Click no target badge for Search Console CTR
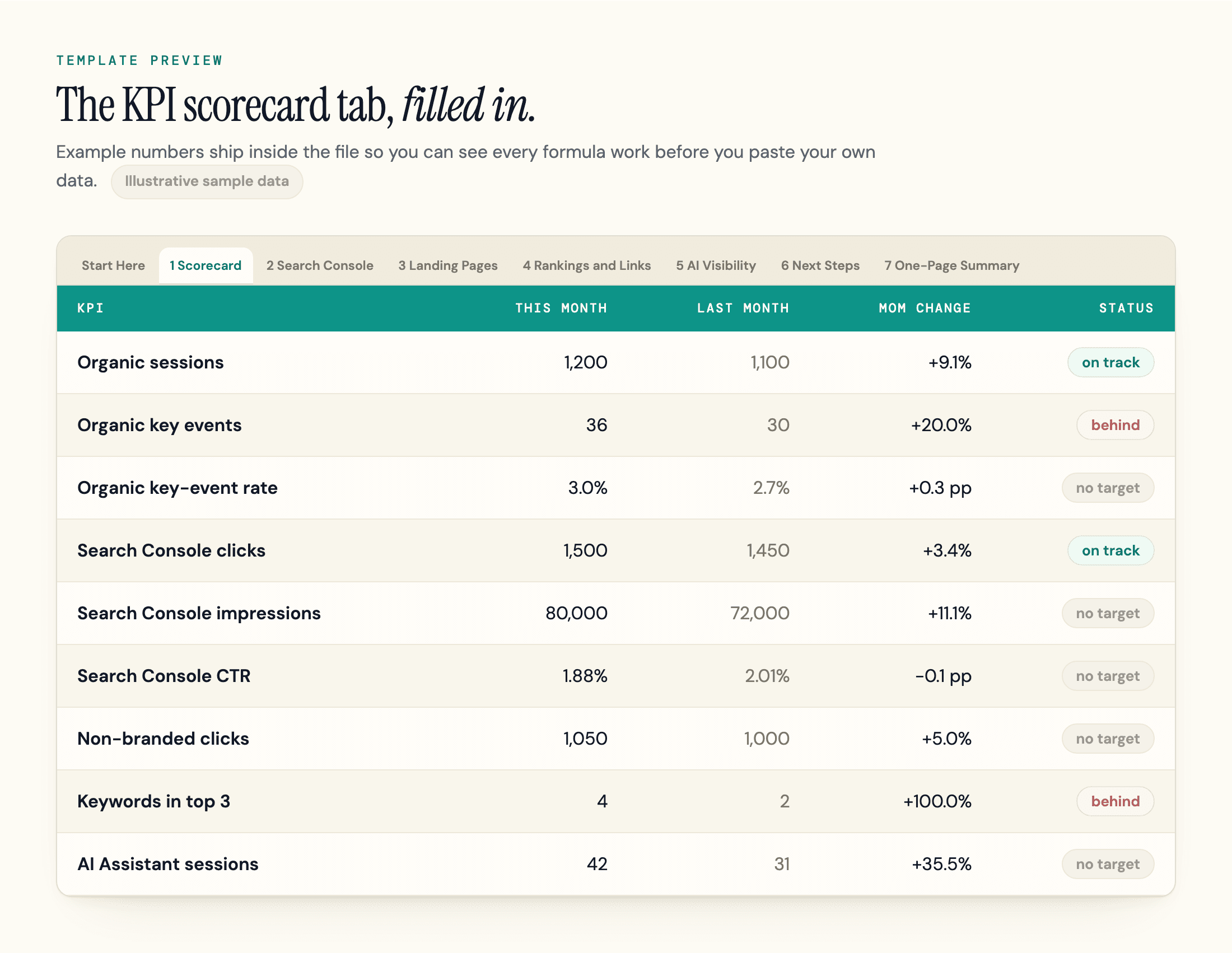Image resolution: width=1232 pixels, height=953 pixels. (x=1108, y=676)
